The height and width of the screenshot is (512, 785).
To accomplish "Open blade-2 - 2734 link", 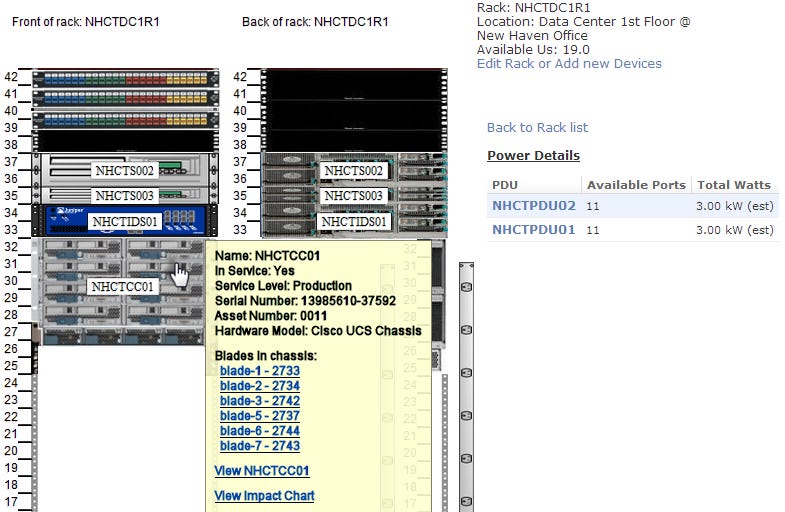I will (x=260, y=386).
